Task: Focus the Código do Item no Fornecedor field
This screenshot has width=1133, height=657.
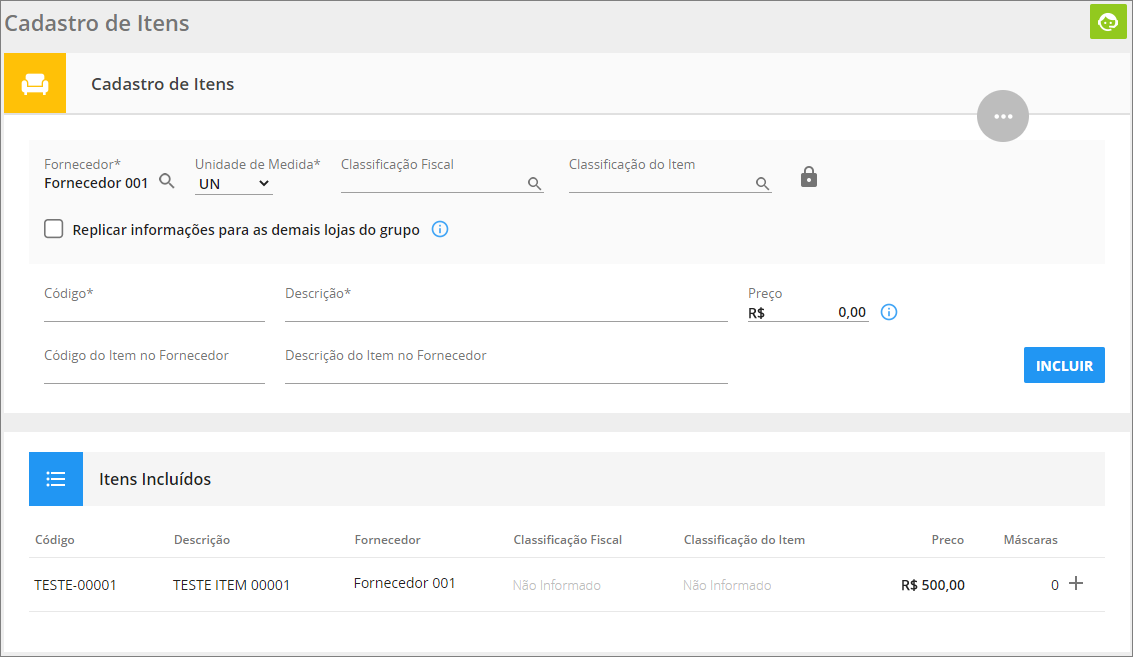Action: pyautogui.click(x=154, y=373)
